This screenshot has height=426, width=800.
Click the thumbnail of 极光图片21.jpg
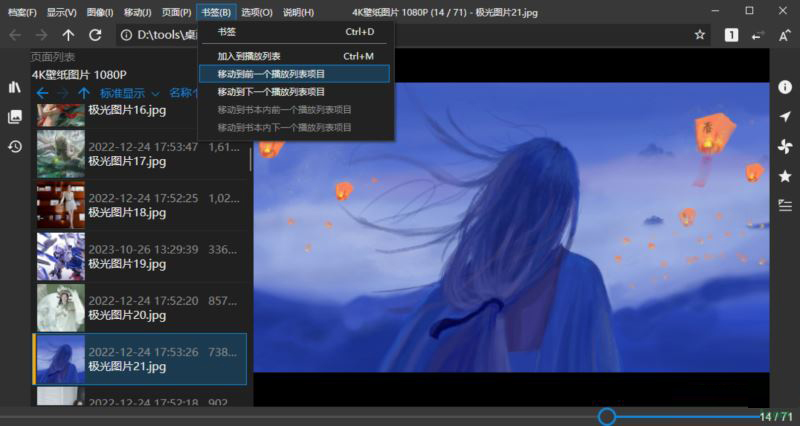[61, 359]
